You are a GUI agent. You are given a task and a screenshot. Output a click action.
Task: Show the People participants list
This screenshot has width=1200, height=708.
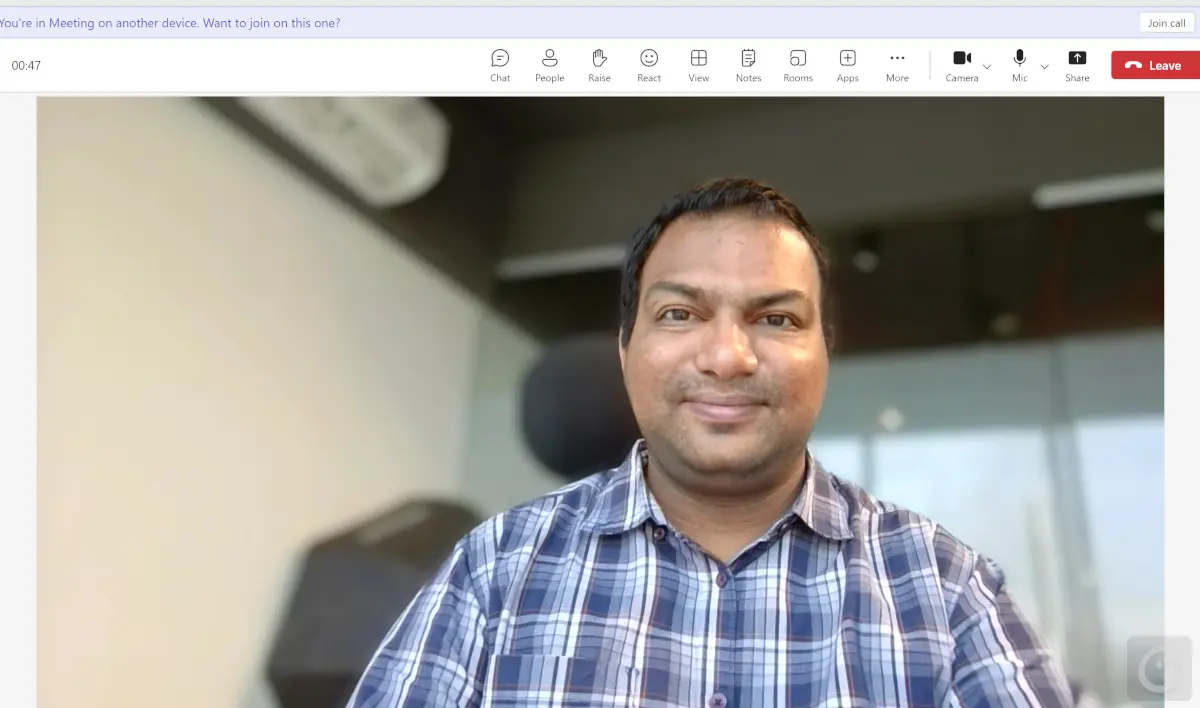click(x=549, y=65)
